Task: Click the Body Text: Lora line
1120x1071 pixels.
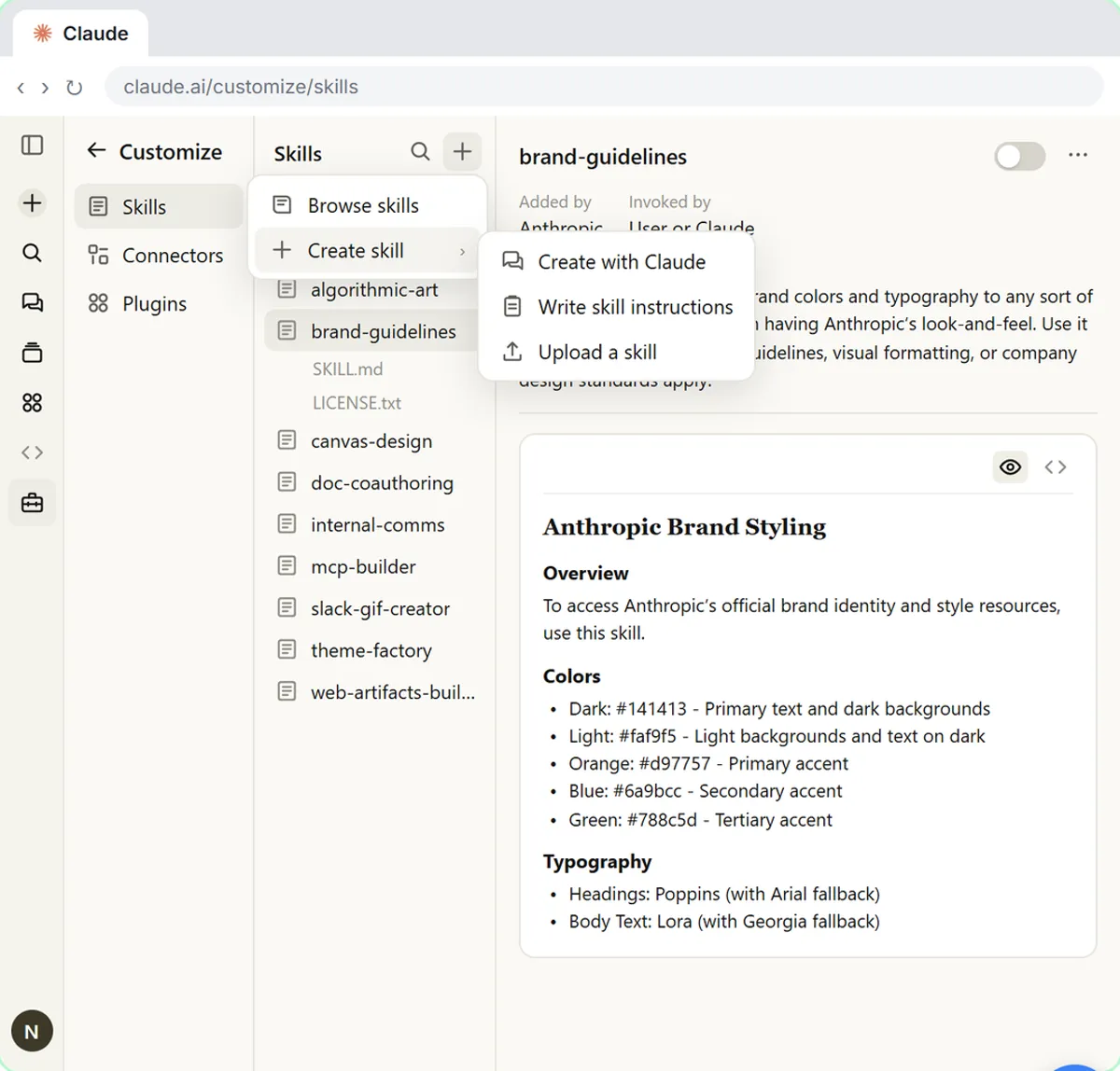Action: point(724,922)
